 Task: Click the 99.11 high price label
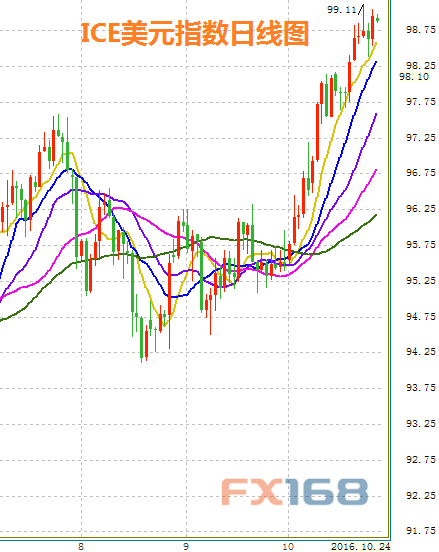pyautogui.click(x=341, y=10)
